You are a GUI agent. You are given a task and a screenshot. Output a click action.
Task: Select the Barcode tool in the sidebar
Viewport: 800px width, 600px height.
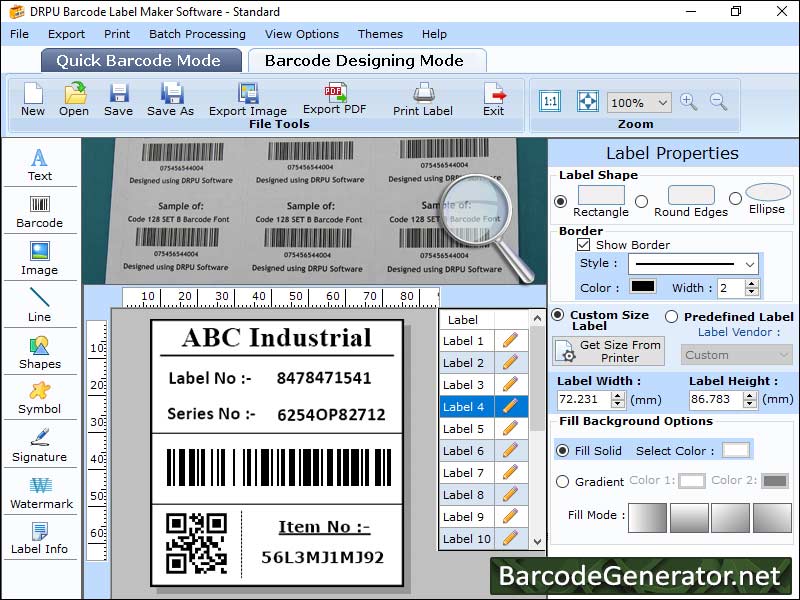[40, 213]
